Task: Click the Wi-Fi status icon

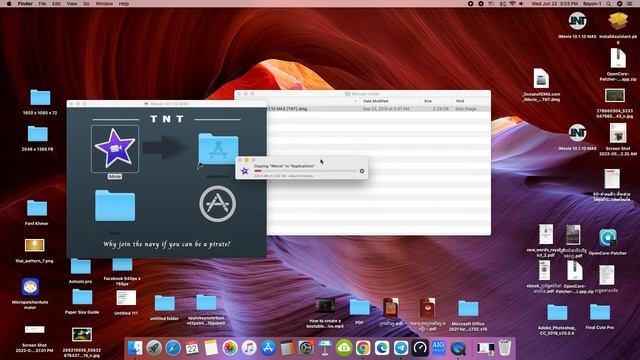Action: tap(512, 4)
